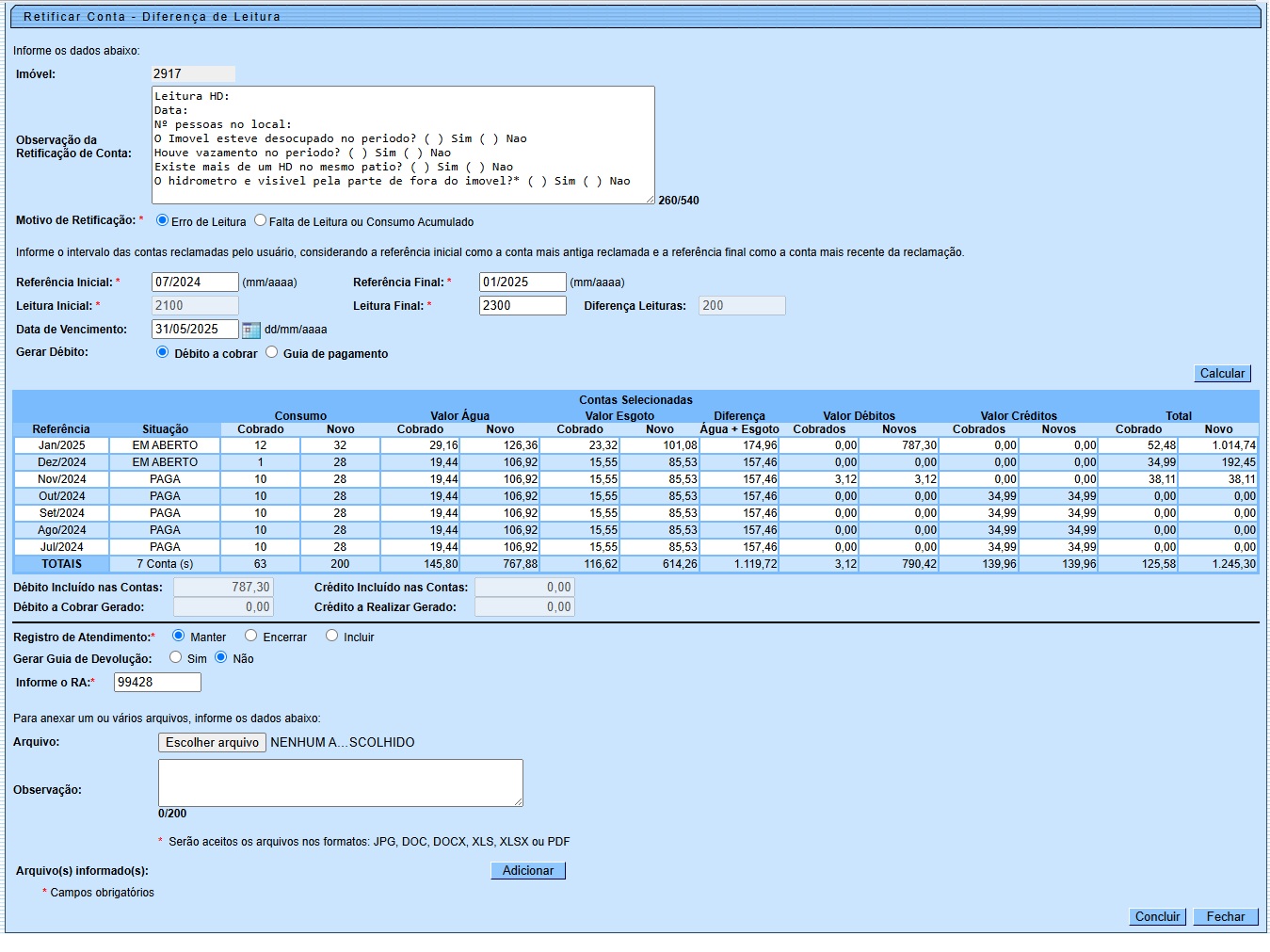Select Não for Gerar Guia de Devolução

221,657
